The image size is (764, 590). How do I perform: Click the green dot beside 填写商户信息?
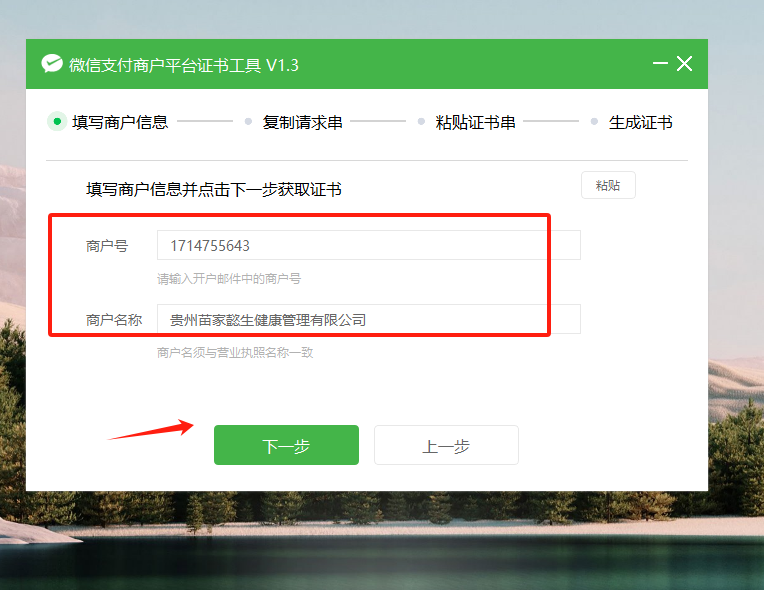57,121
